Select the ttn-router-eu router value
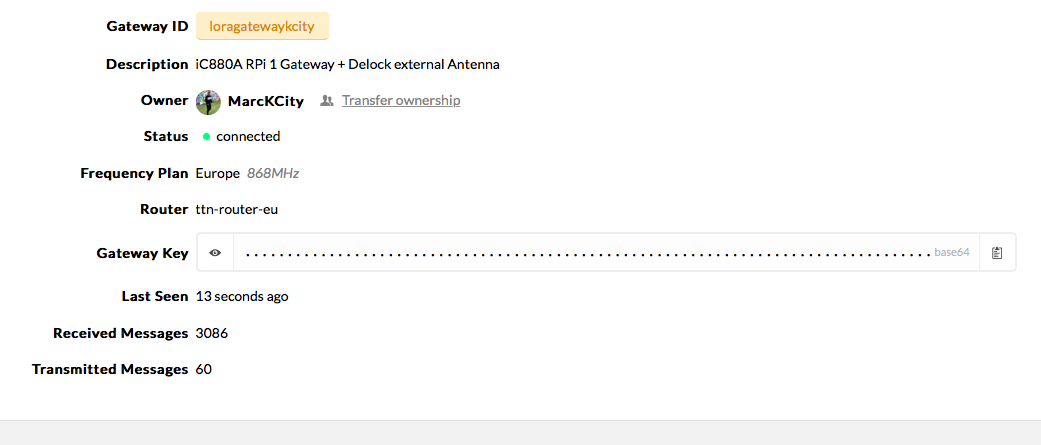This screenshot has width=1041, height=445. (236, 210)
